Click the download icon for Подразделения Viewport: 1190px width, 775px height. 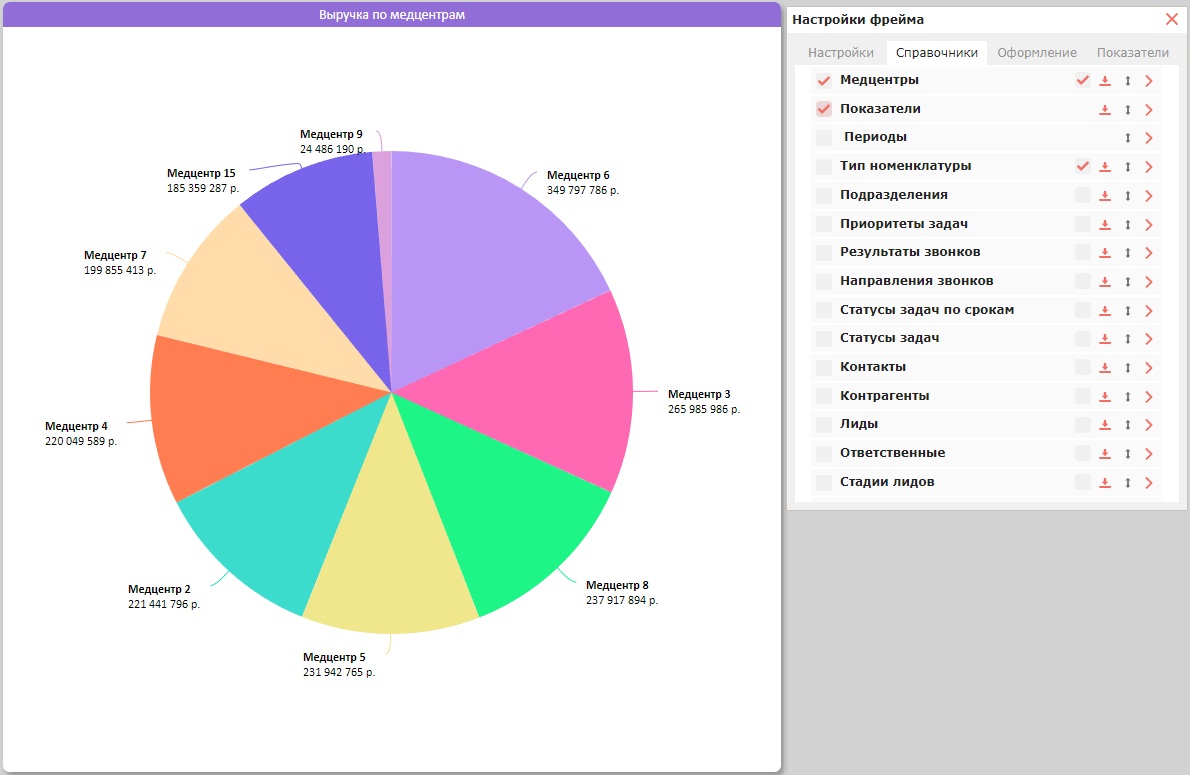(x=1105, y=196)
